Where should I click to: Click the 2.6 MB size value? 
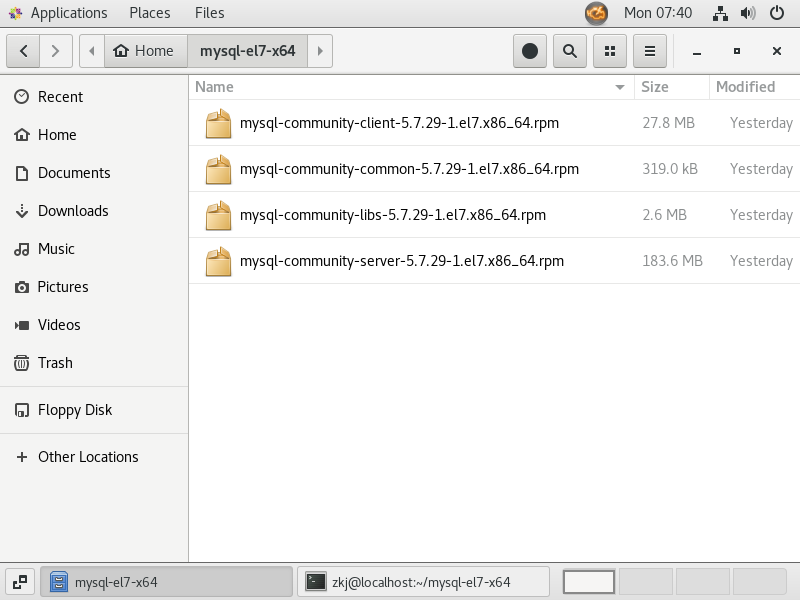pos(664,215)
